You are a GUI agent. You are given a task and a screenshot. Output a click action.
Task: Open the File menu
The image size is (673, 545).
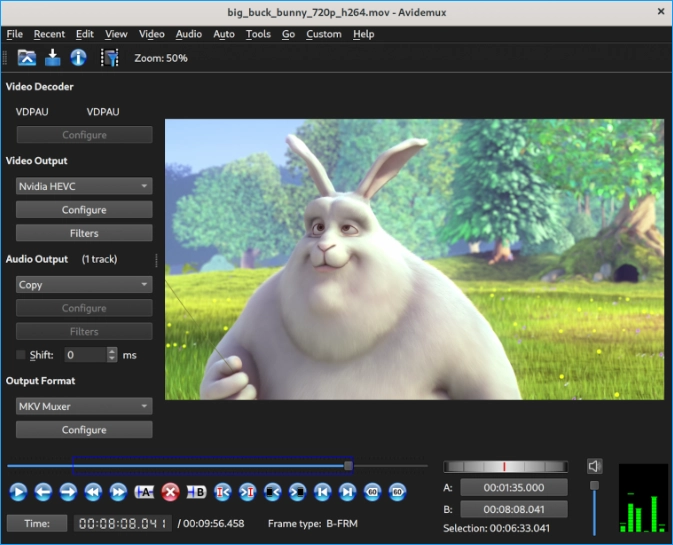pos(15,34)
